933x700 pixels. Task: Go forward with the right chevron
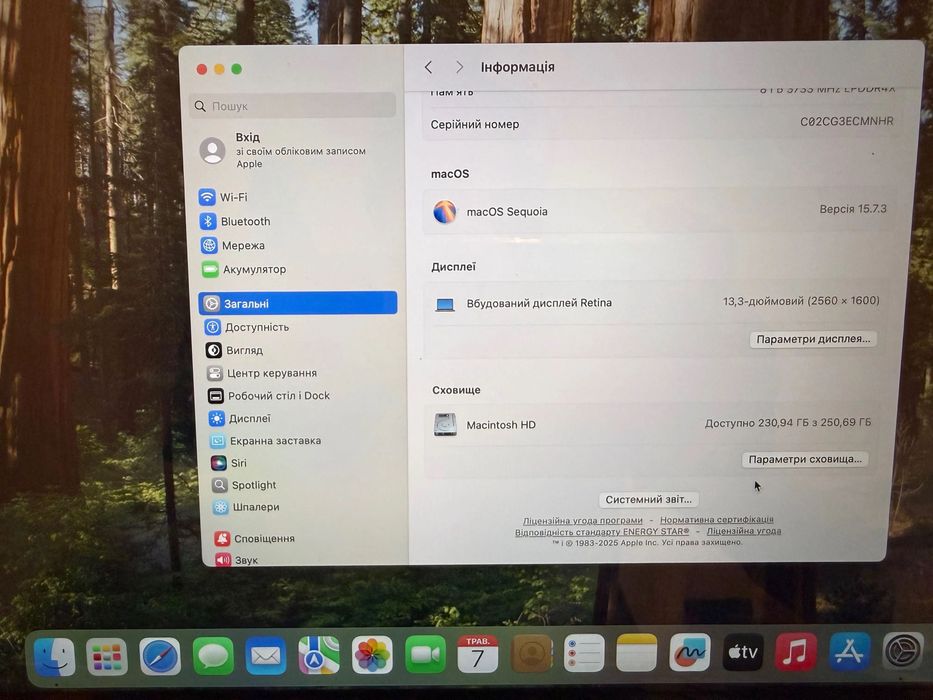click(x=459, y=67)
